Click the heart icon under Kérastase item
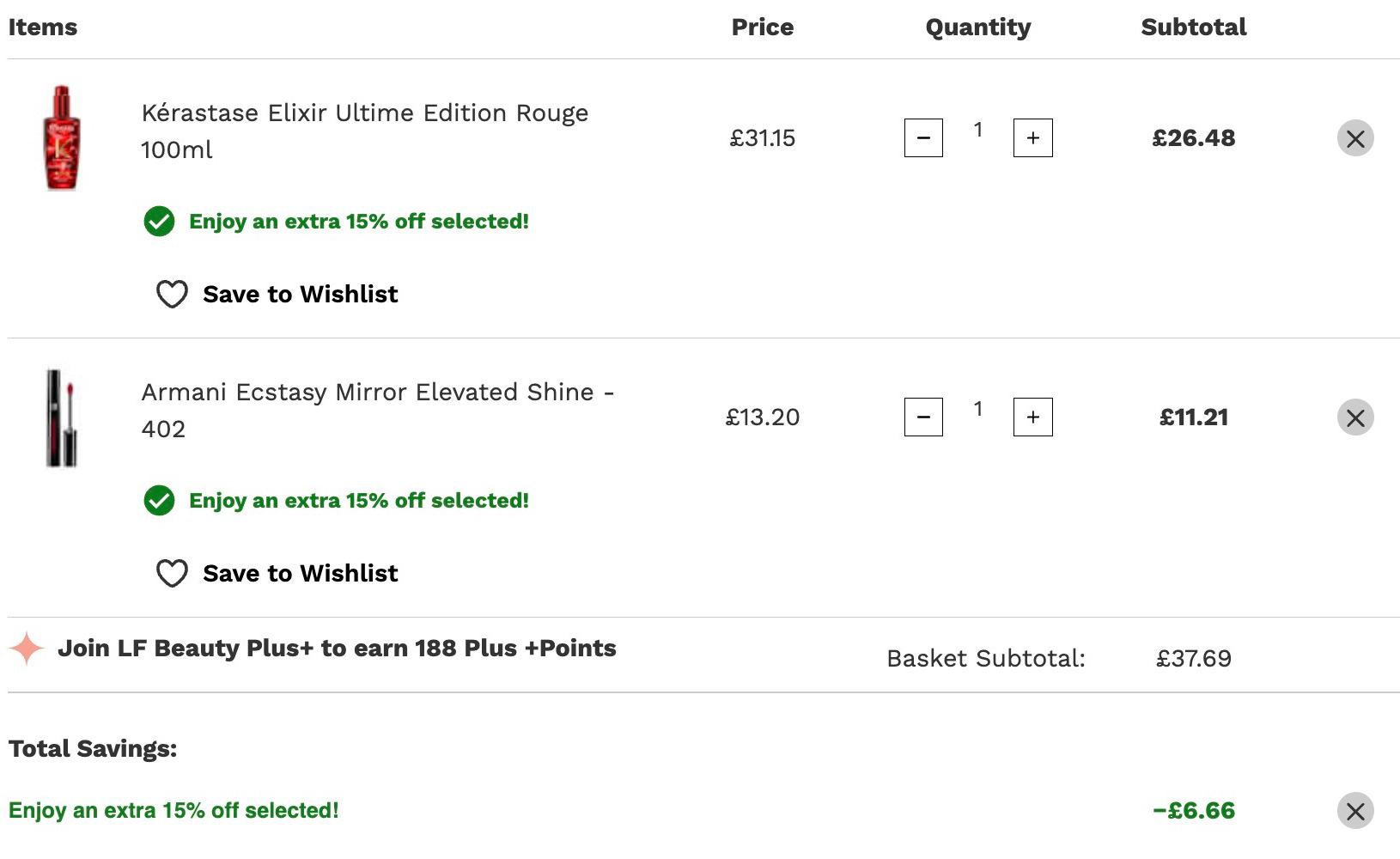 click(x=172, y=294)
